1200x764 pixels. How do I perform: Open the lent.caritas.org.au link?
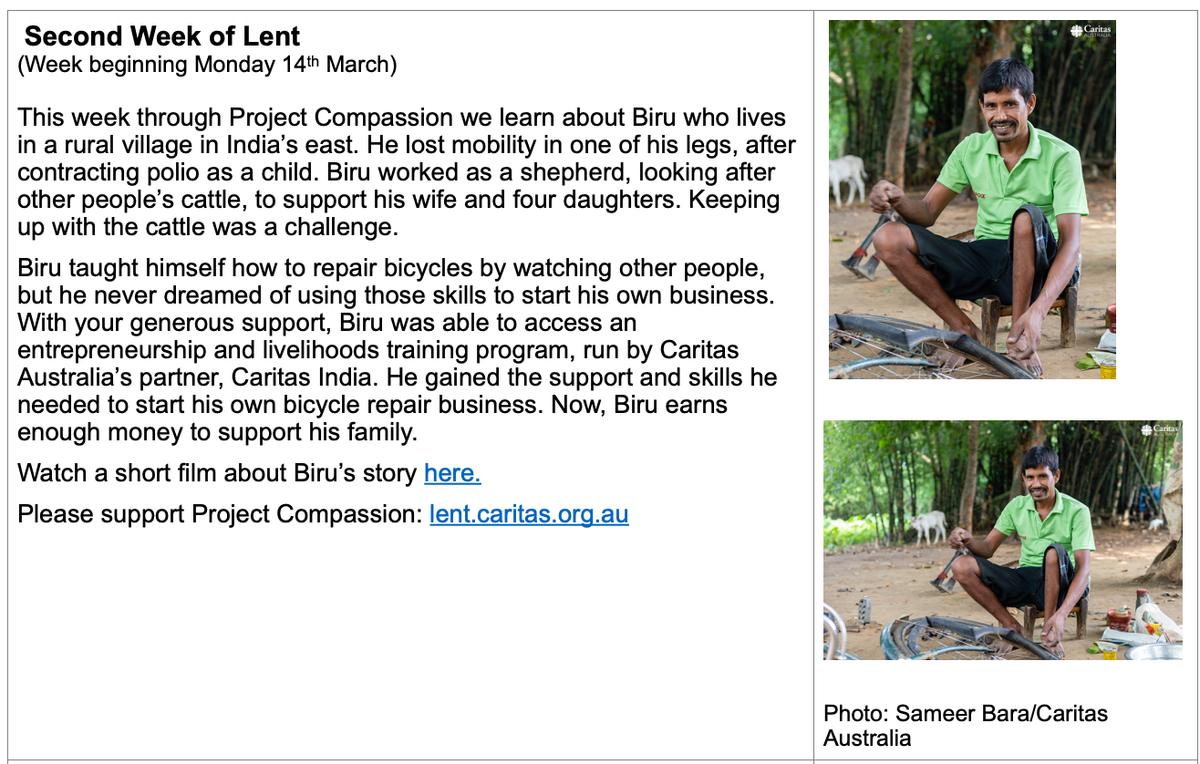click(x=529, y=514)
